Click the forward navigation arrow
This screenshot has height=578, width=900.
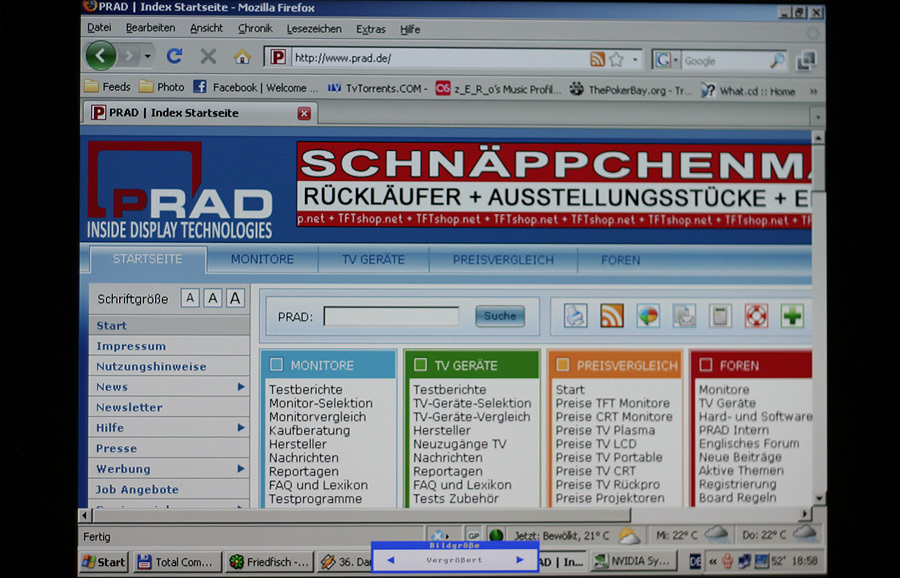(x=130, y=56)
